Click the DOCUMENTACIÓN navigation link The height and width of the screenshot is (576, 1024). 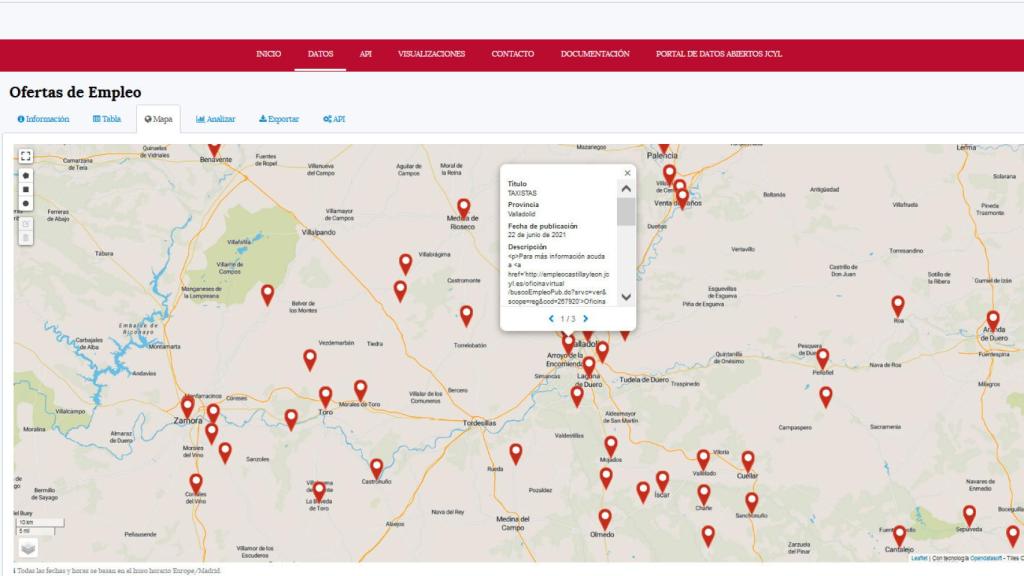tap(595, 54)
